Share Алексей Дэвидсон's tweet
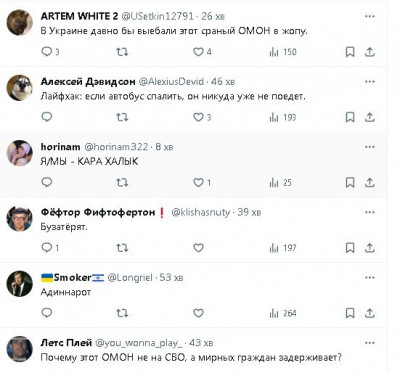 369,117
